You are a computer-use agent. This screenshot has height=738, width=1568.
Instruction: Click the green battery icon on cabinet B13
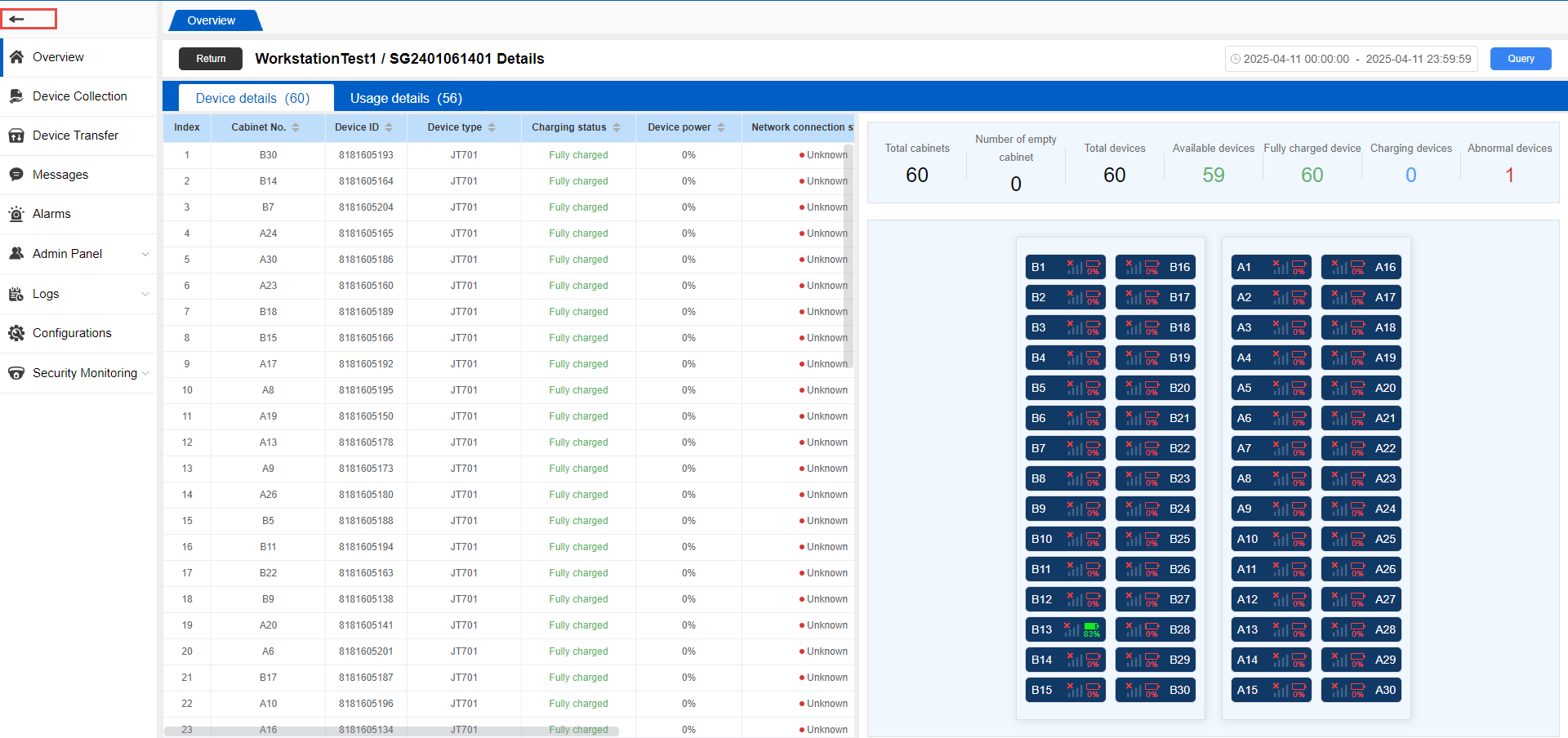tap(1091, 627)
